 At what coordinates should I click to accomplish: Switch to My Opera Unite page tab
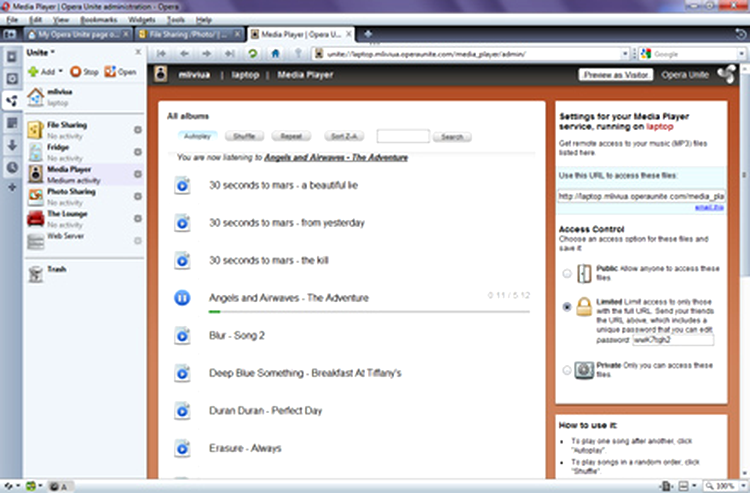click(x=78, y=34)
